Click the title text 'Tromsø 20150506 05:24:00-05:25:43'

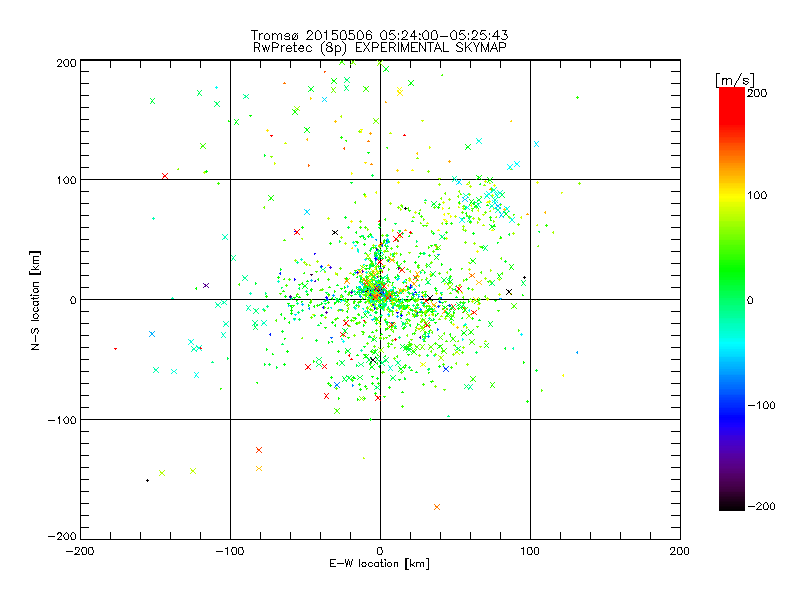point(379,35)
